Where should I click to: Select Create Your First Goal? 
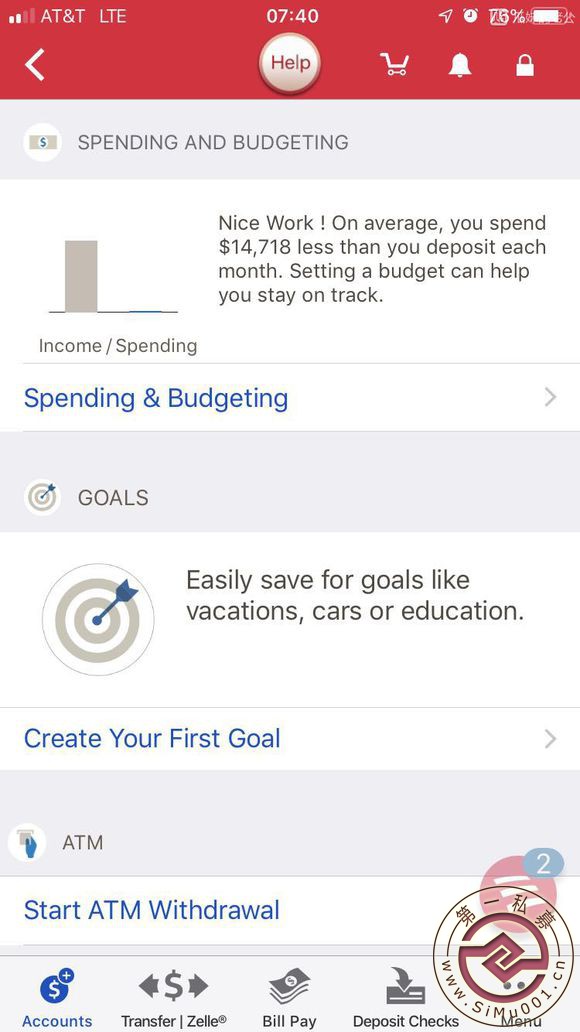click(x=152, y=738)
